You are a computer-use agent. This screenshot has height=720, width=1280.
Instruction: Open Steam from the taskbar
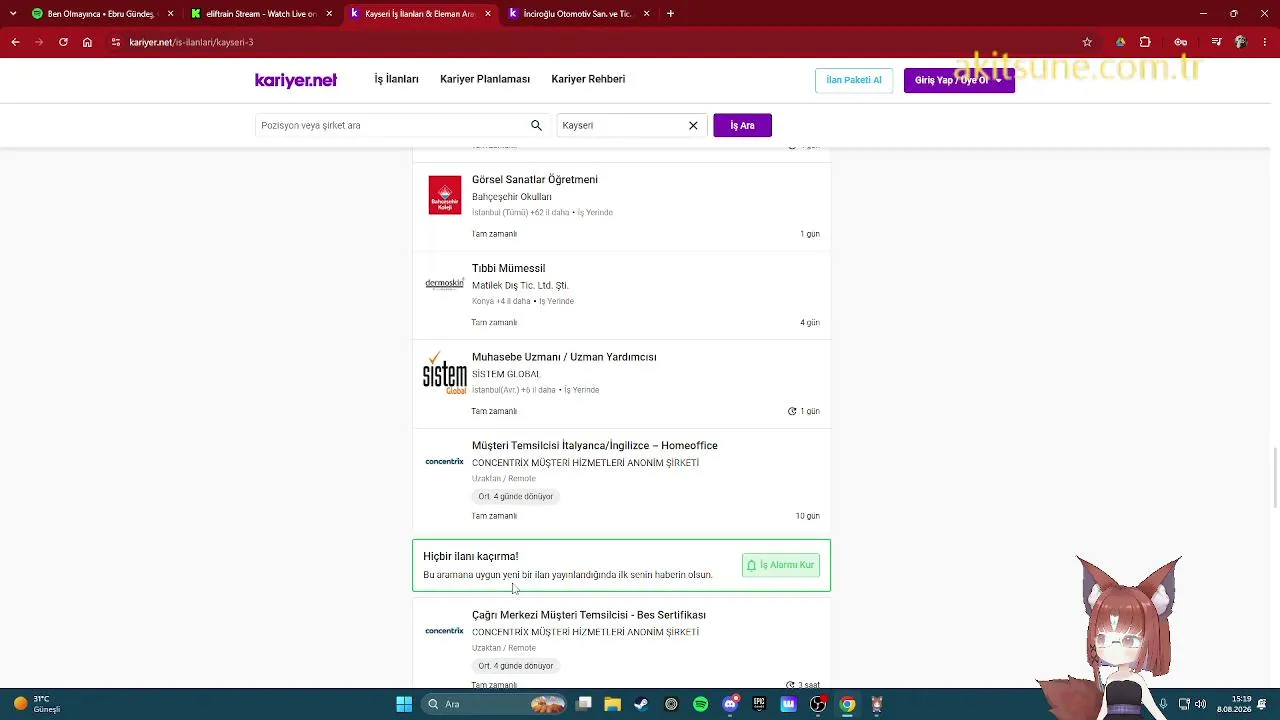641,704
